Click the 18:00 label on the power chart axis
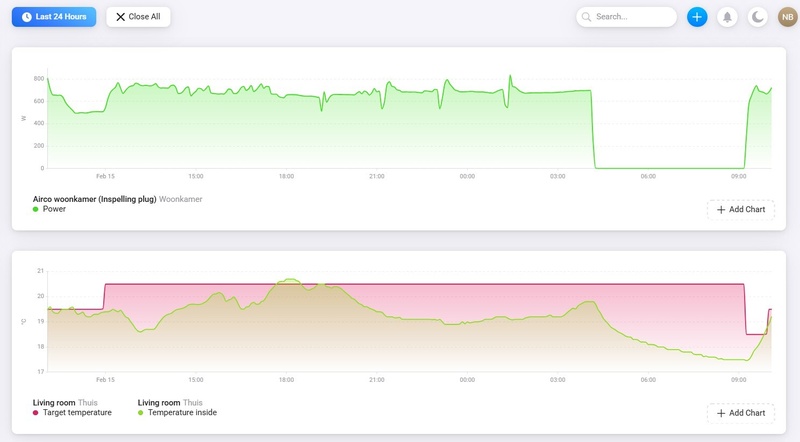 tap(286, 177)
